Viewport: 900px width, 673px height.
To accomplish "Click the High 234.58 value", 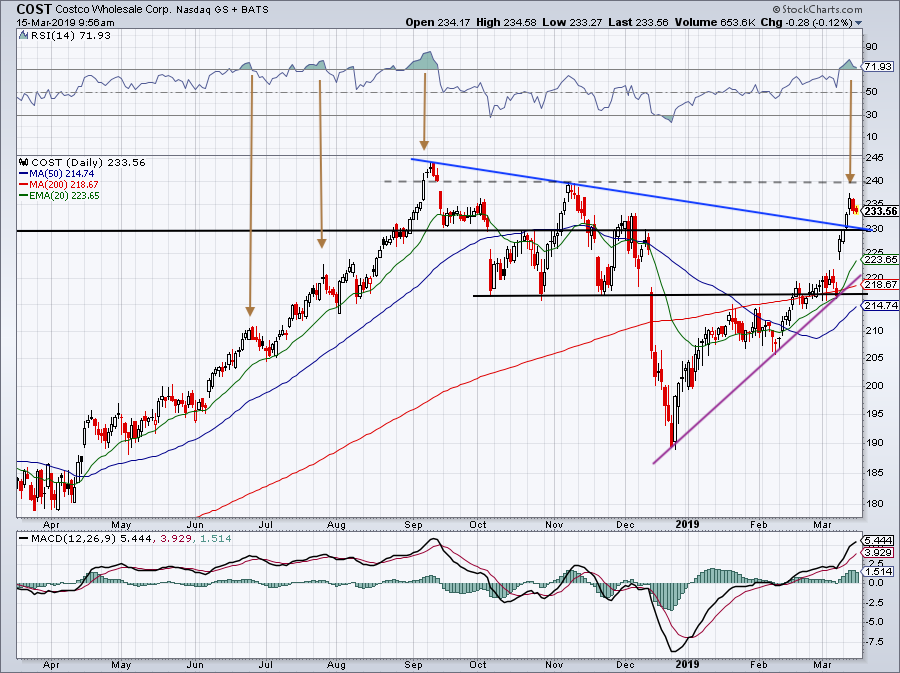I will [x=506, y=22].
